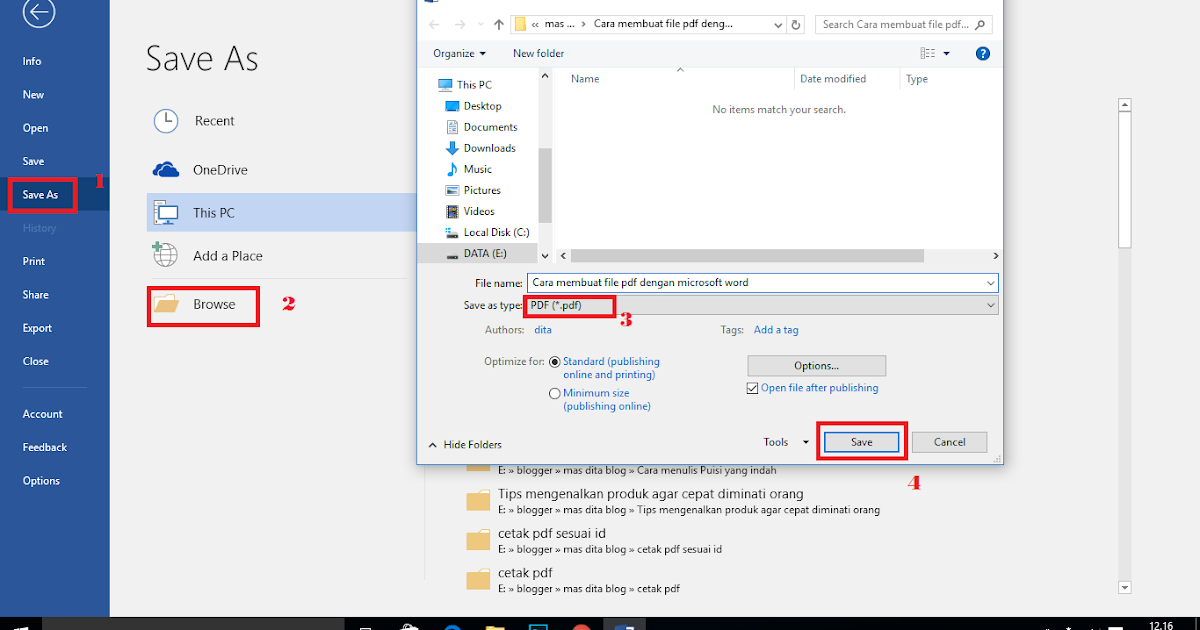The image size is (1200, 630).
Task: Click the dialog's Forward navigation arrow
Action: (x=460, y=25)
